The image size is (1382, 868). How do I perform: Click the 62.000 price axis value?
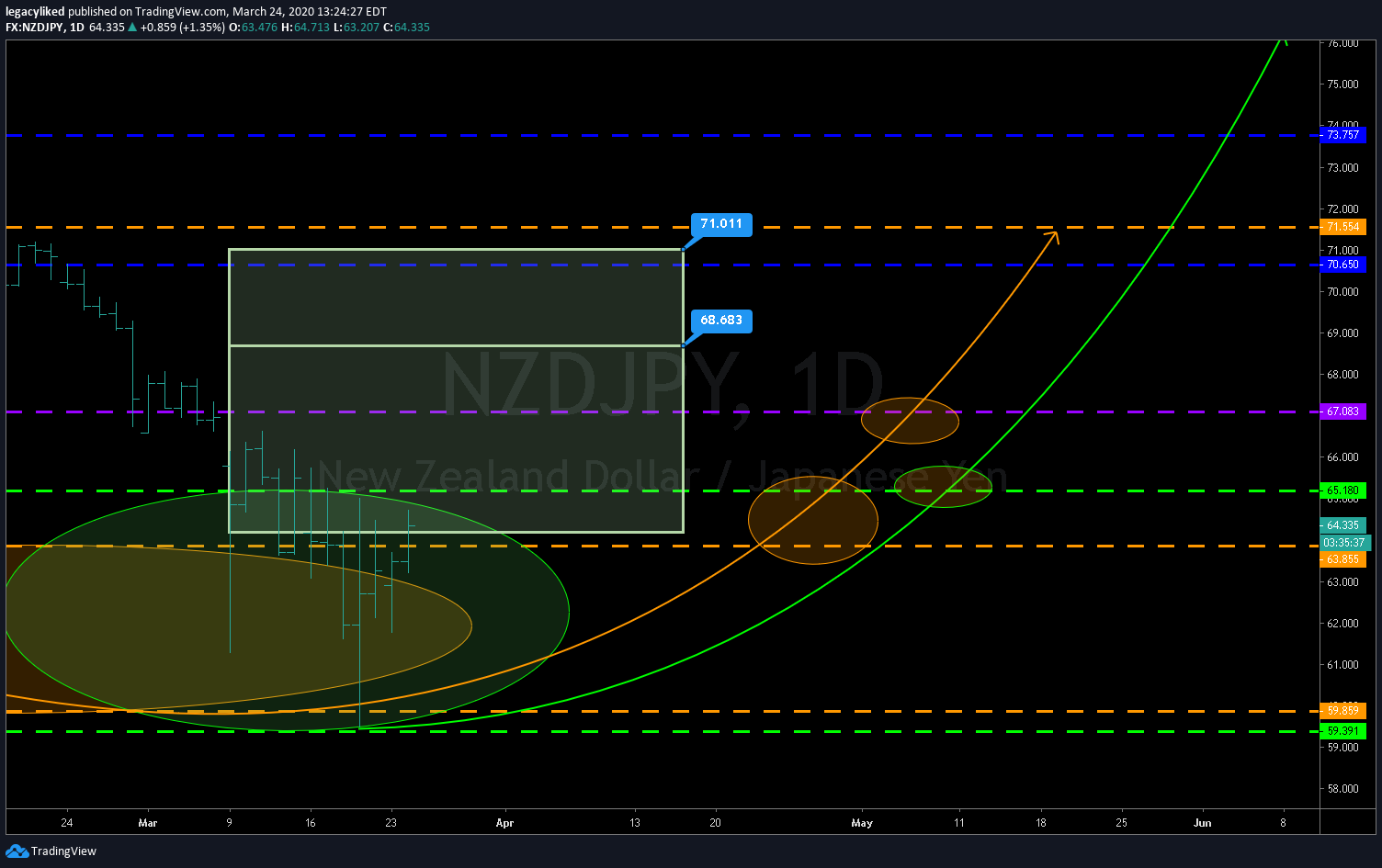click(1342, 624)
